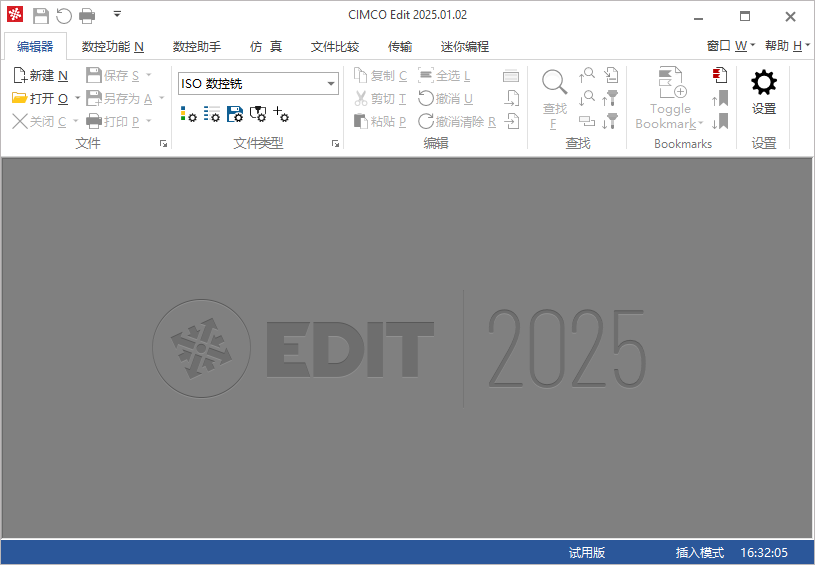Image resolution: width=815 pixels, height=565 pixels.
Task: Open the 文件类型 group dialog launcher
Action: pos(335,144)
